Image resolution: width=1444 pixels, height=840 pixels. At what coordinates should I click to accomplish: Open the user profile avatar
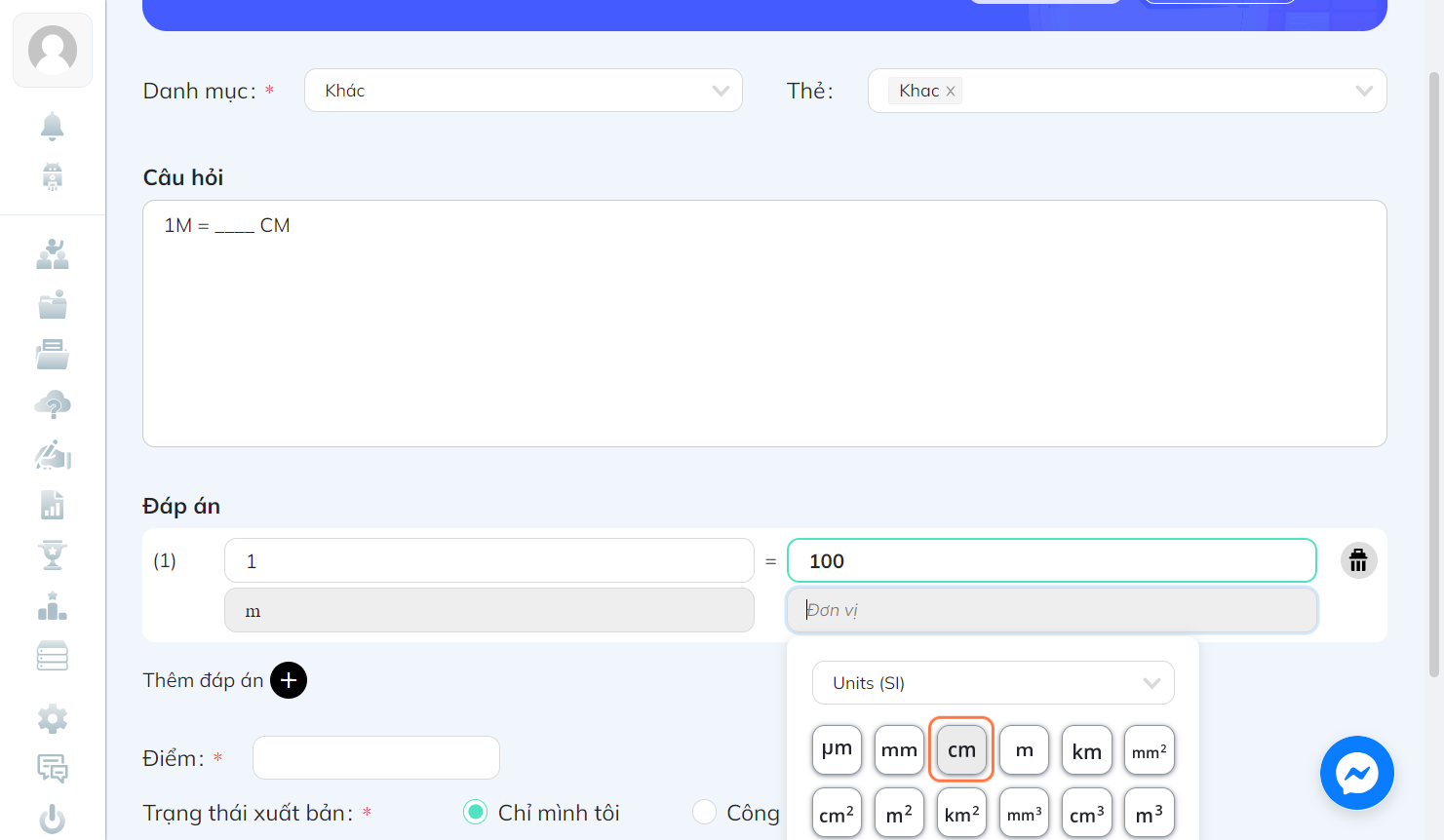[x=53, y=50]
